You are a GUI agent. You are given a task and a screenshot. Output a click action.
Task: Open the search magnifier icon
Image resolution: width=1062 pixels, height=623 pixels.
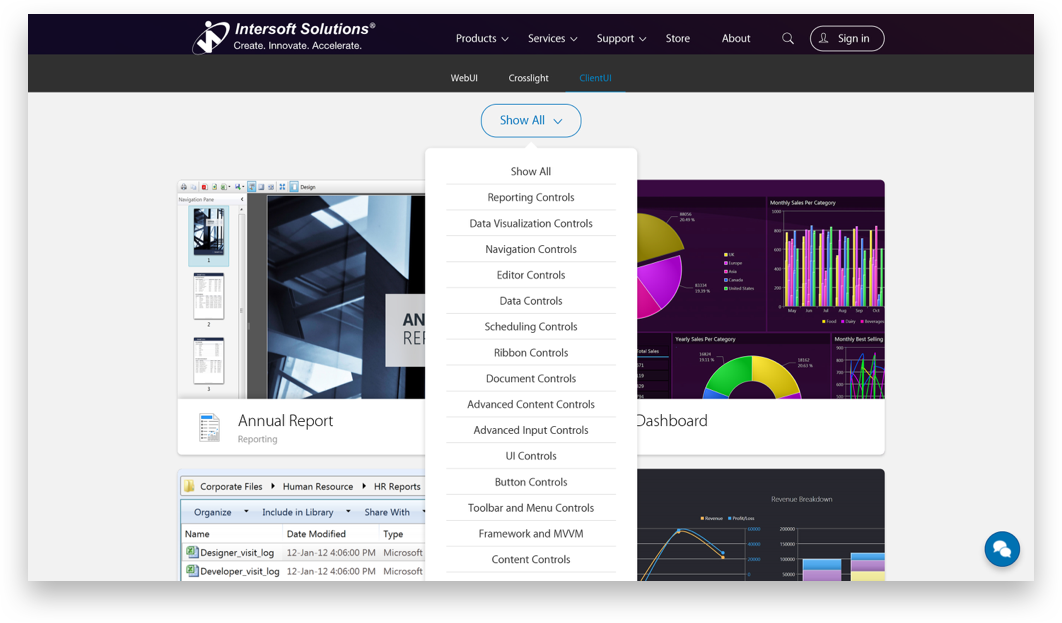coord(788,39)
